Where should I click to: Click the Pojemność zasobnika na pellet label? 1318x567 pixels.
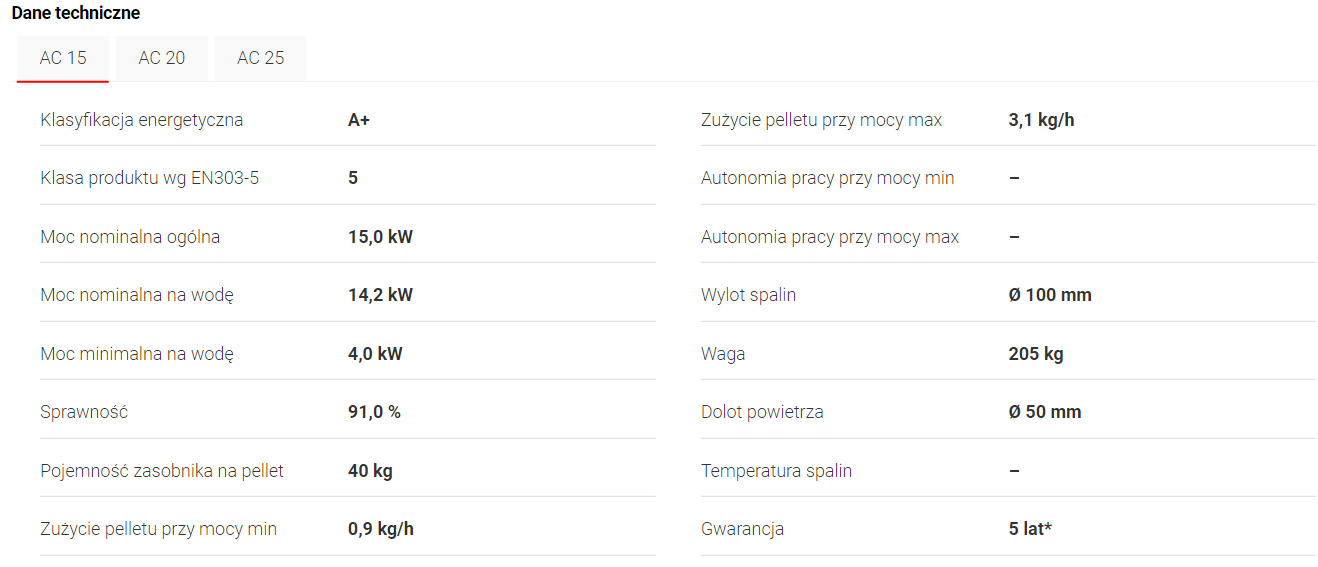click(162, 471)
